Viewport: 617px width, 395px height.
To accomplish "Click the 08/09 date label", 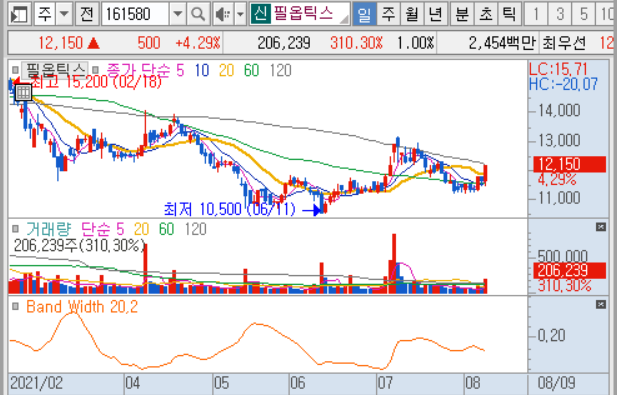I will [556, 382].
